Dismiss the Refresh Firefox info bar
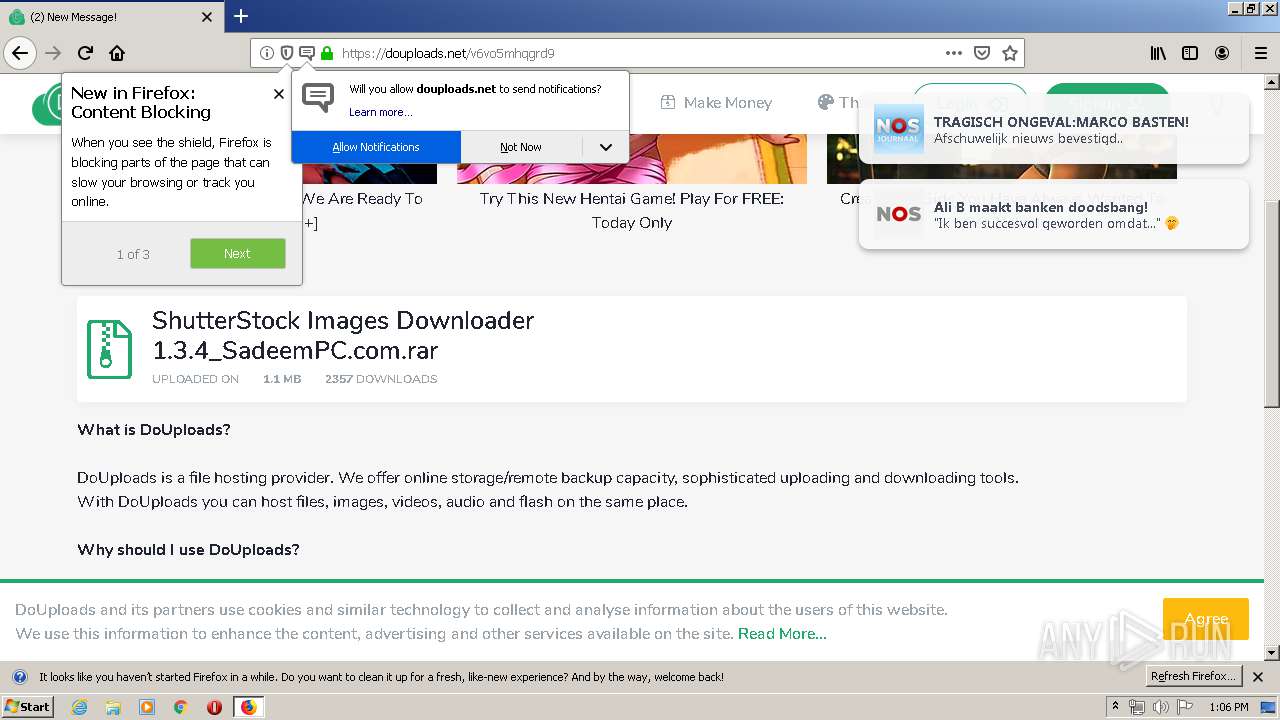This screenshot has height=720, width=1280. coord(1258,677)
